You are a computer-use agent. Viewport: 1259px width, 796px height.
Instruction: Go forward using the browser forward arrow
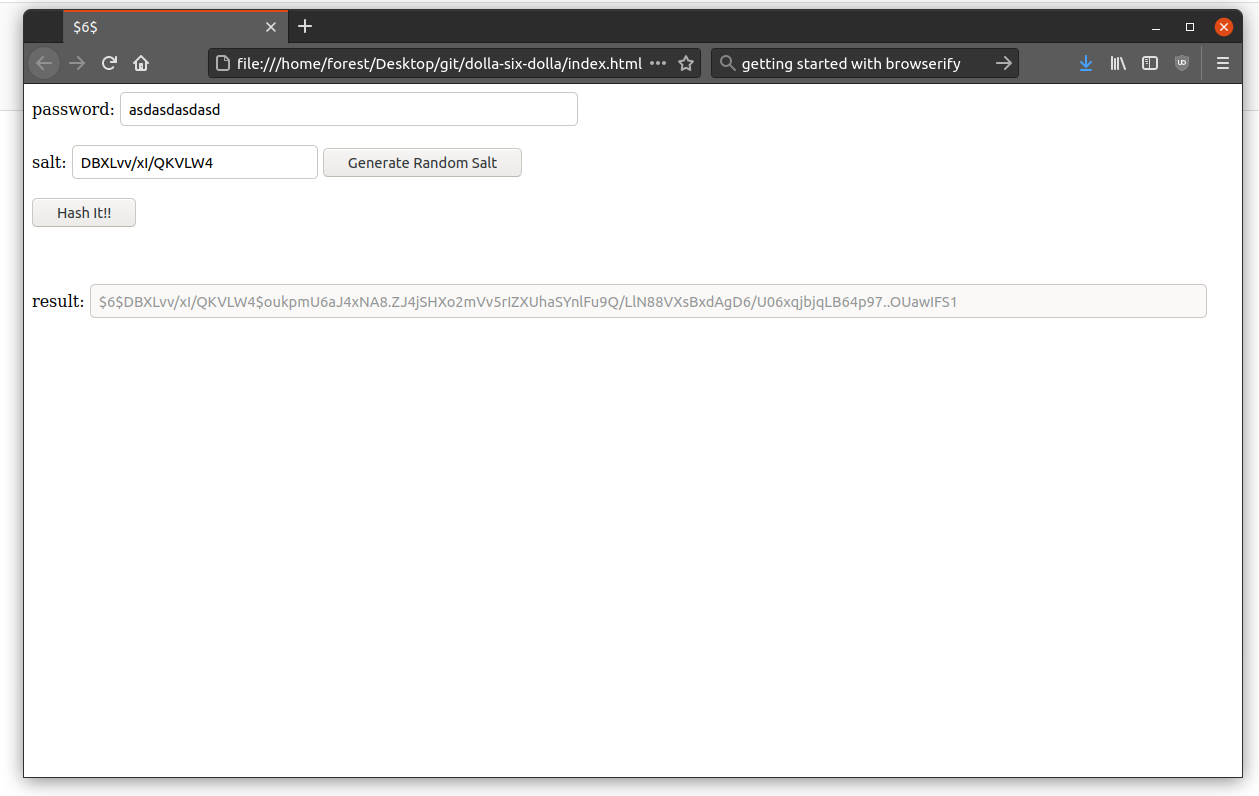tap(77, 63)
